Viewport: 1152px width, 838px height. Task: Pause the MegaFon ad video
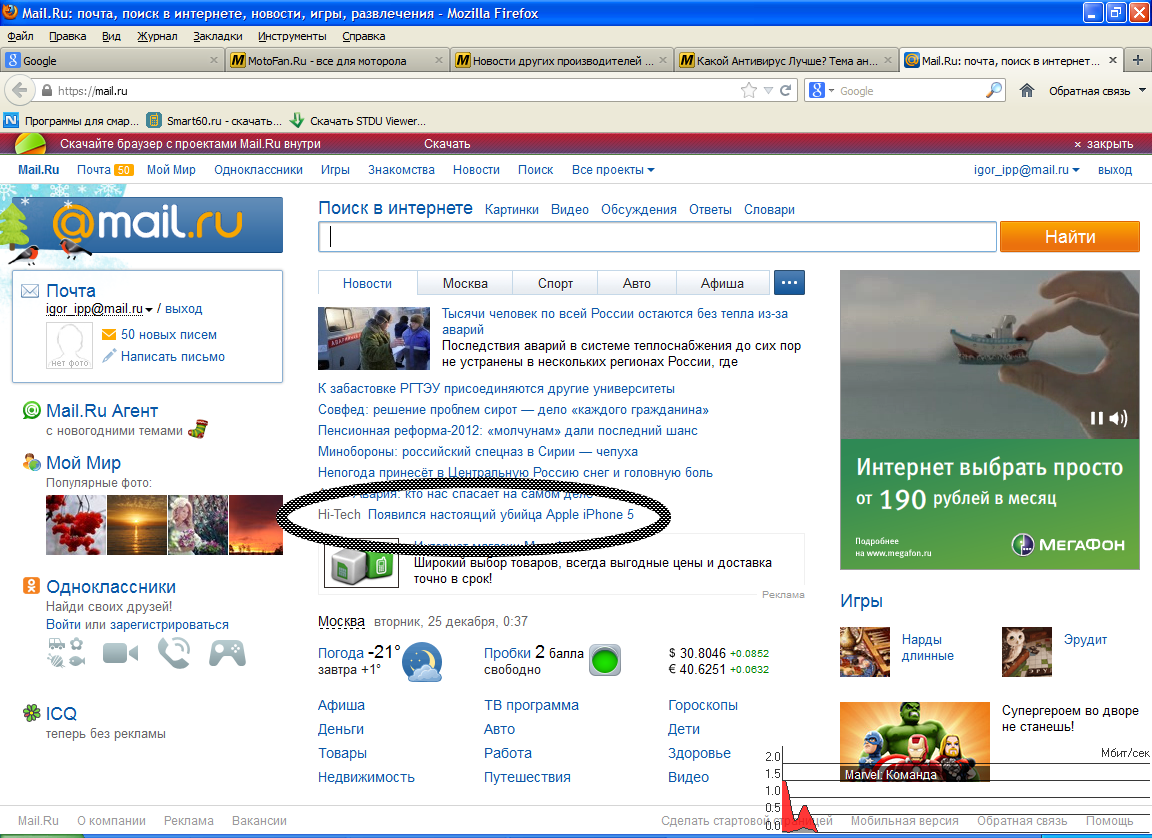(1096, 418)
